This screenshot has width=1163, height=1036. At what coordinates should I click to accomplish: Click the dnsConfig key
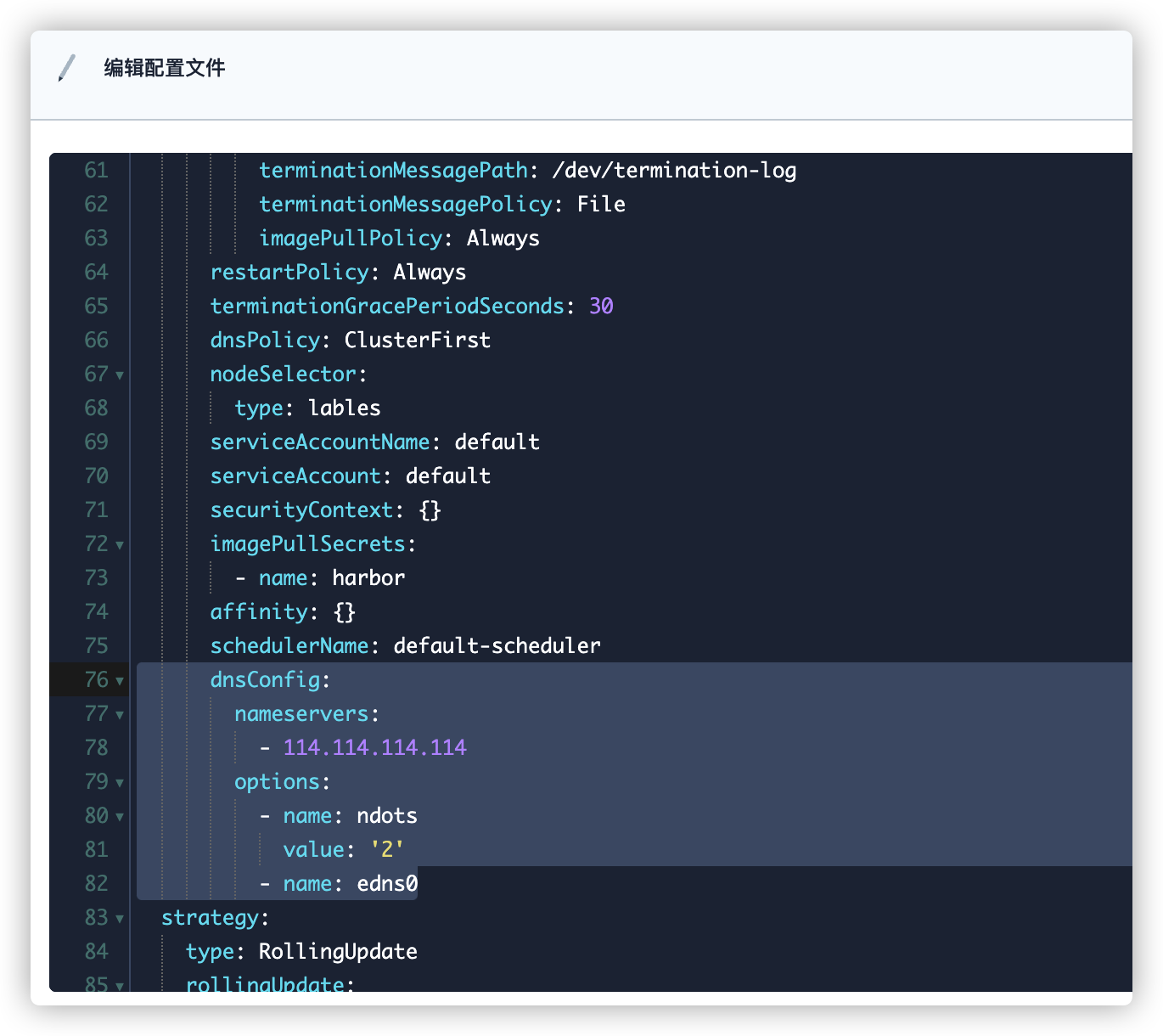(265, 679)
